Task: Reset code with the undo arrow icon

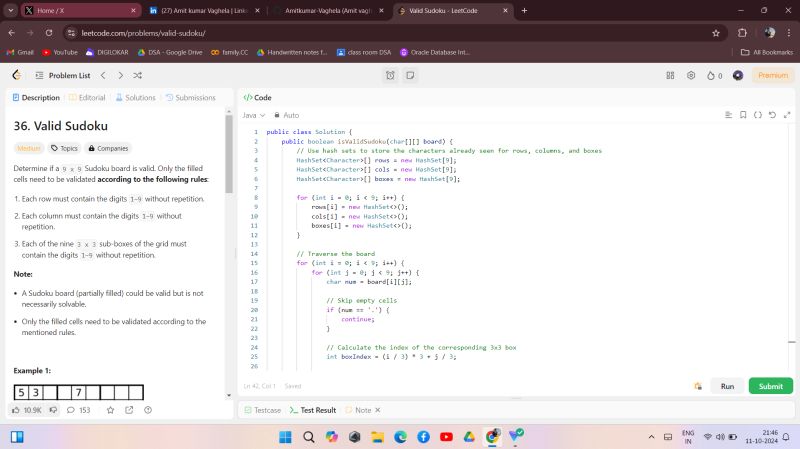Action: coord(772,115)
